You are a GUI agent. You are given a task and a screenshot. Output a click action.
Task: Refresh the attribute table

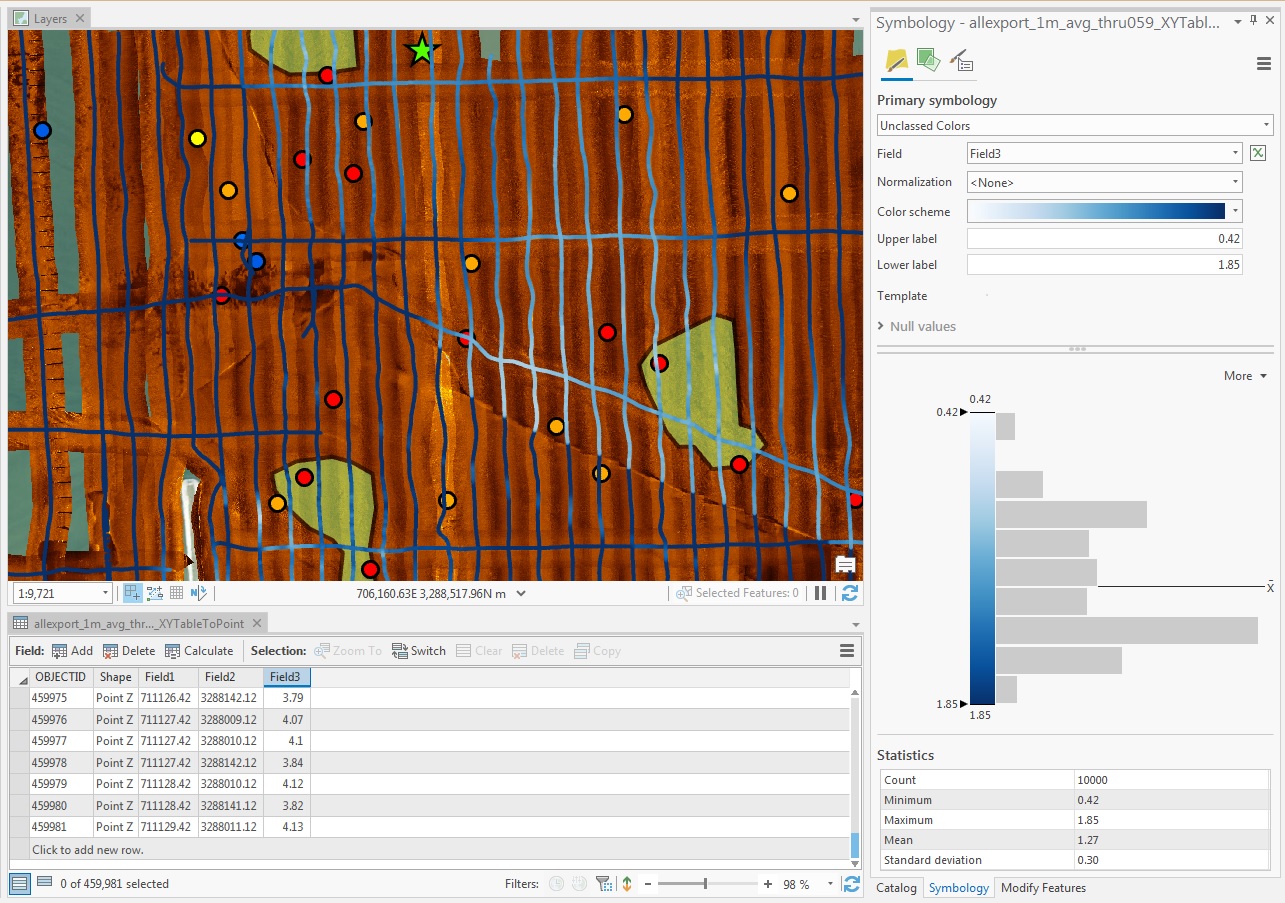click(851, 884)
